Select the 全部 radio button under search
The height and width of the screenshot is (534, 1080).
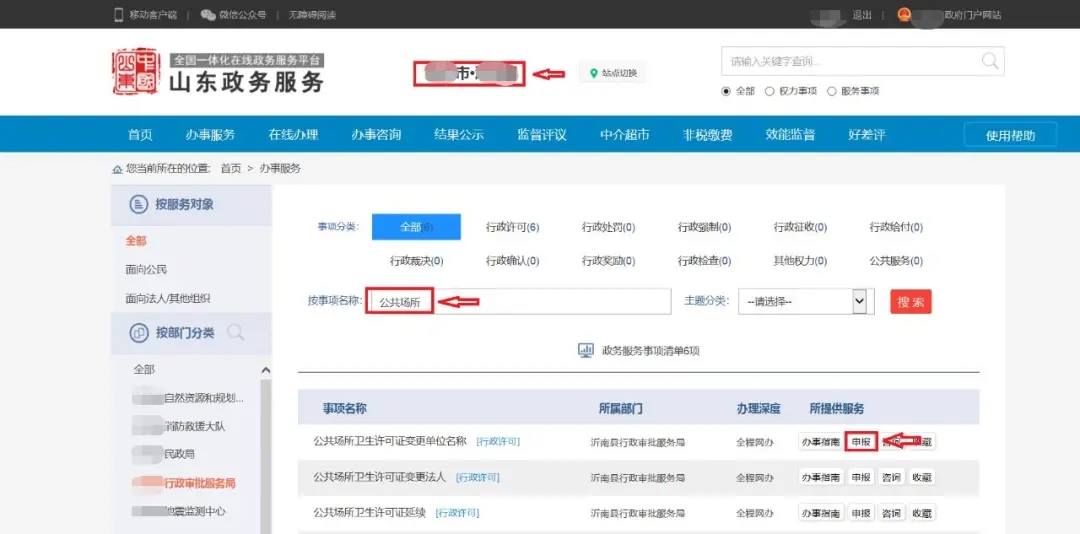point(727,91)
